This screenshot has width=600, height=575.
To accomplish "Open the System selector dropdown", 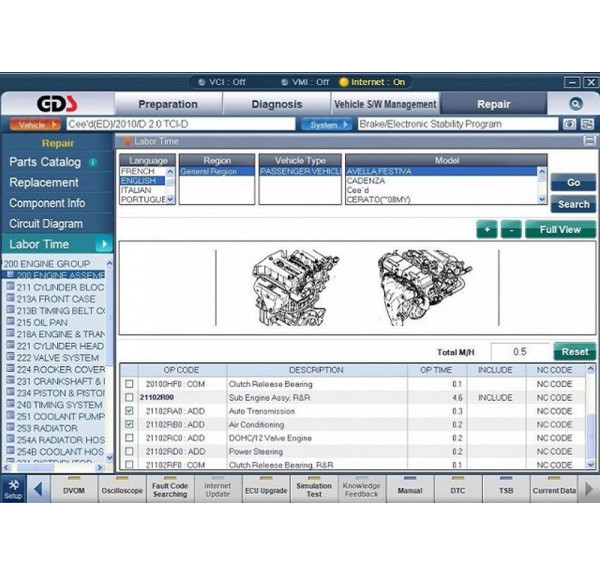I will 325,125.
